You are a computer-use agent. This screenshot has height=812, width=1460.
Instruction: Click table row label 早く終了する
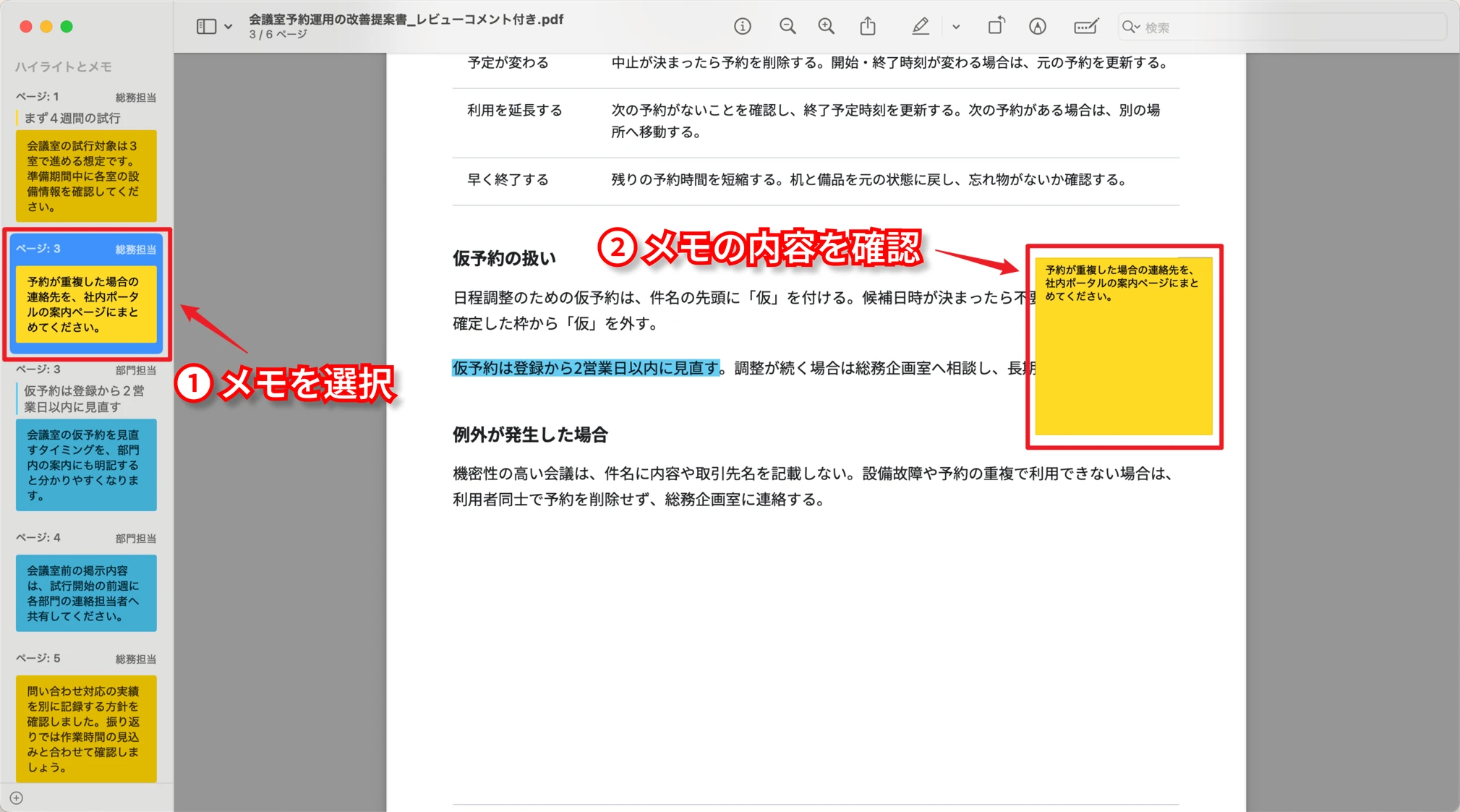pos(508,179)
